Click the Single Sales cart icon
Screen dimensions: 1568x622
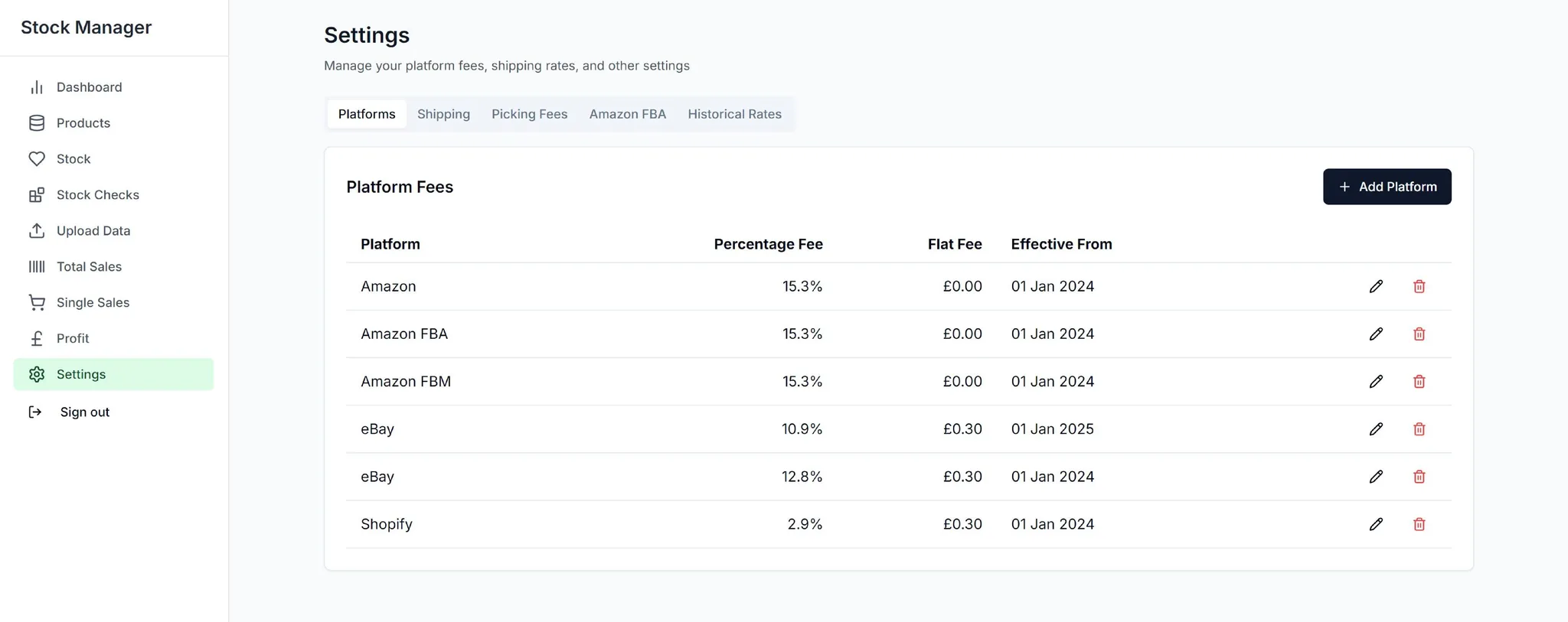coord(37,303)
